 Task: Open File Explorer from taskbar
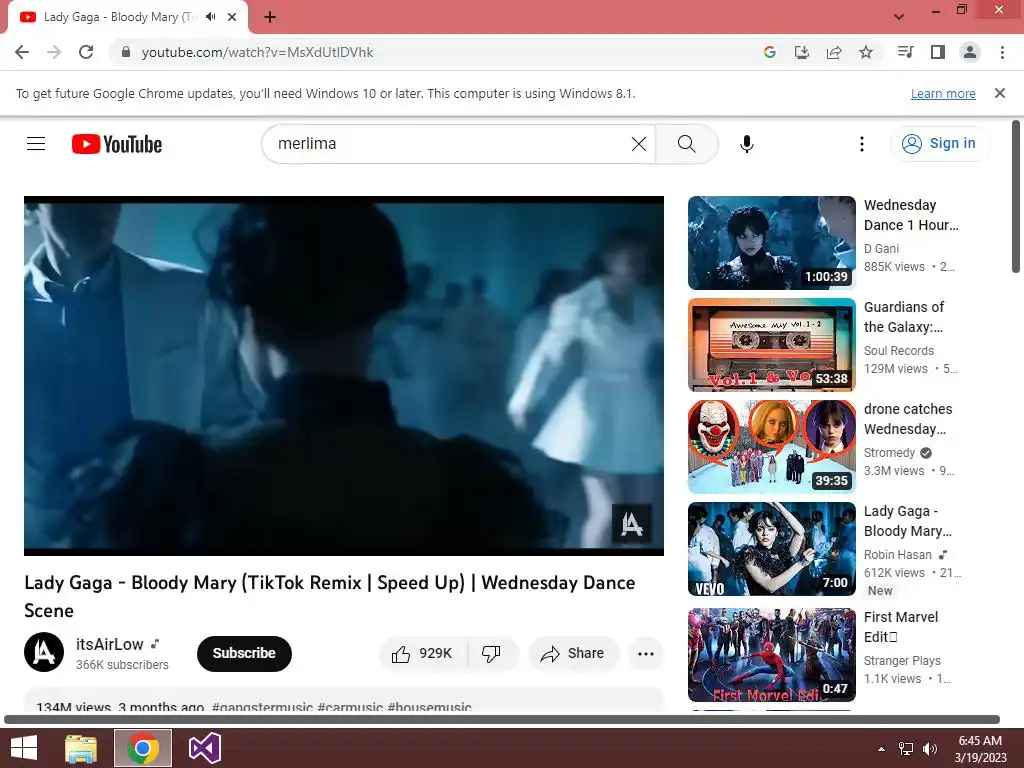81,748
